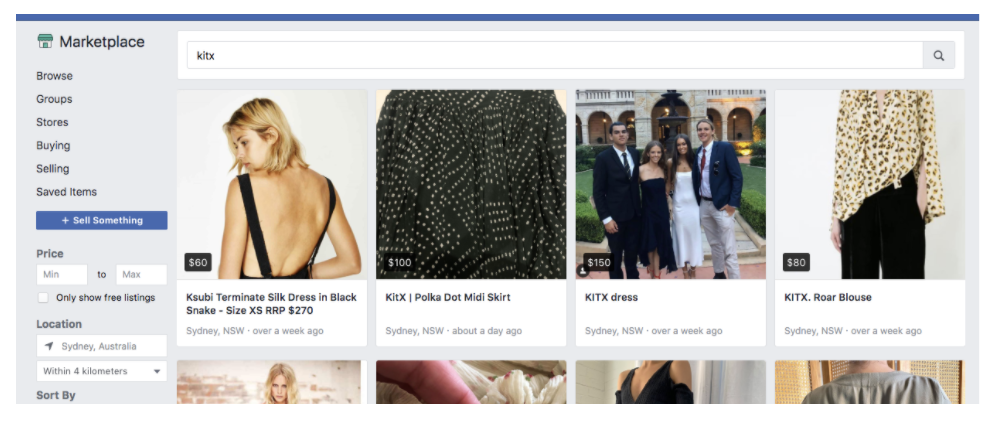
Task: Click the magnifier search button
Action: tap(939, 56)
